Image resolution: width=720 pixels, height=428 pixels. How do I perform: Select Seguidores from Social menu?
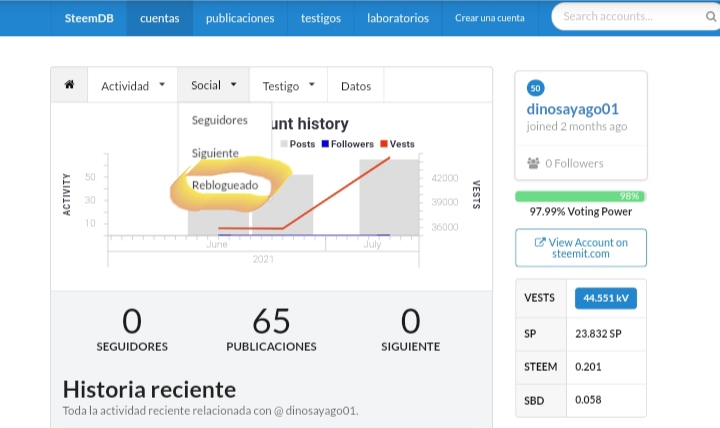pos(219,120)
